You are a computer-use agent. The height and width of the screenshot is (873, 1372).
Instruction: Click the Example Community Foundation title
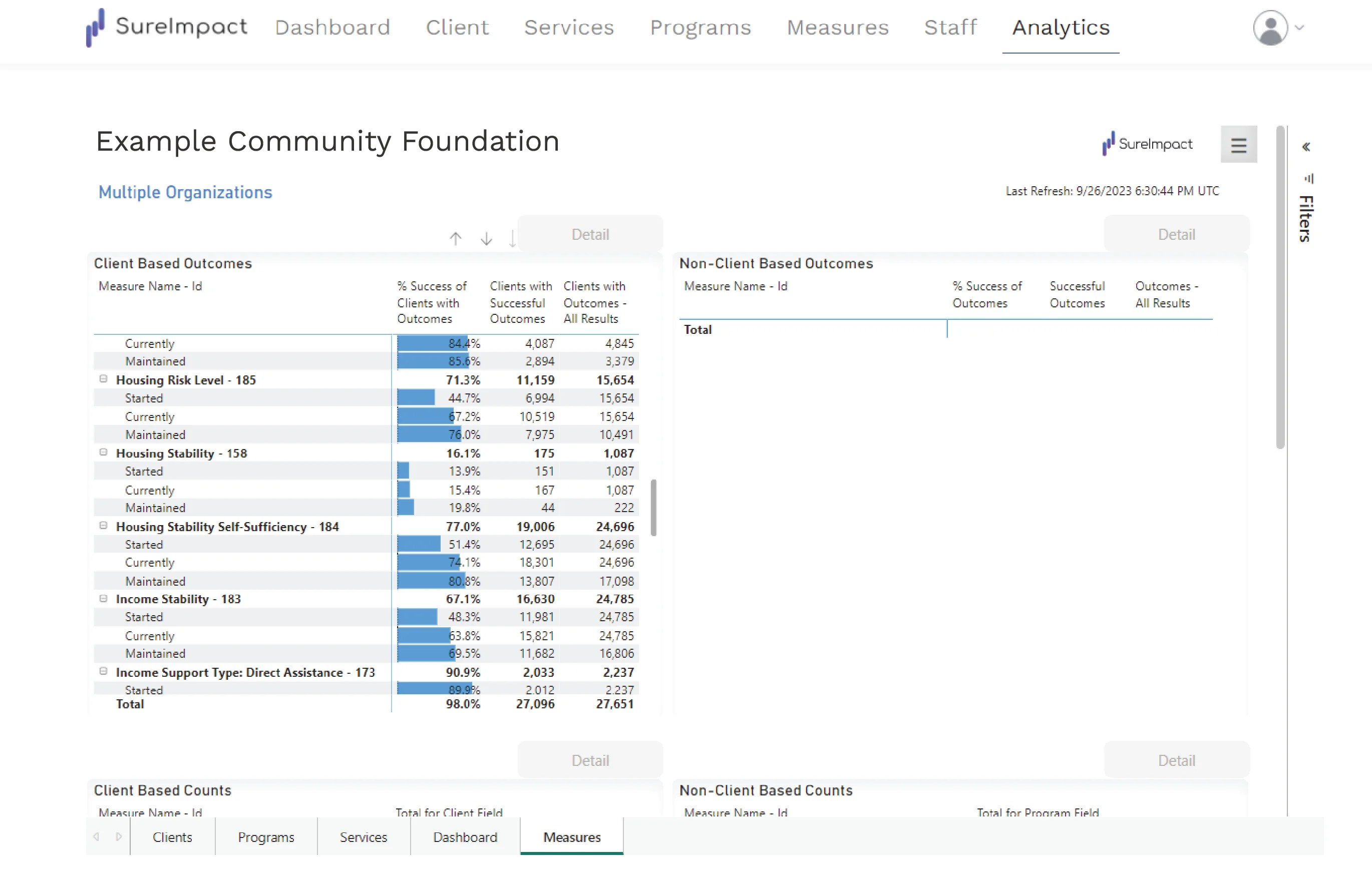point(327,141)
